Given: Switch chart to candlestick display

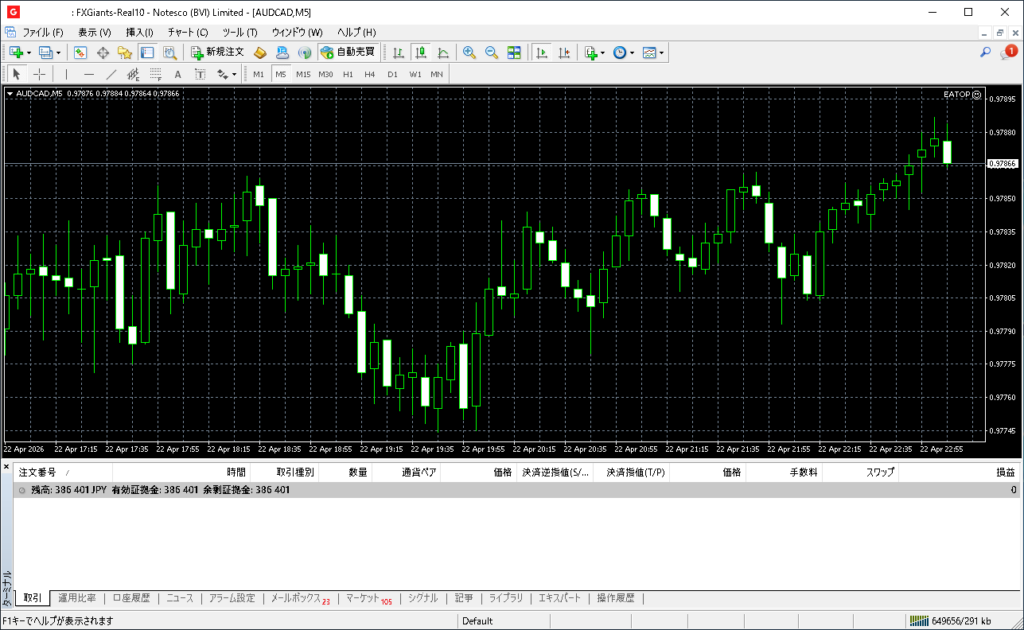Looking at the screenshot, I should pyautogui.click(x=421, y=52).
